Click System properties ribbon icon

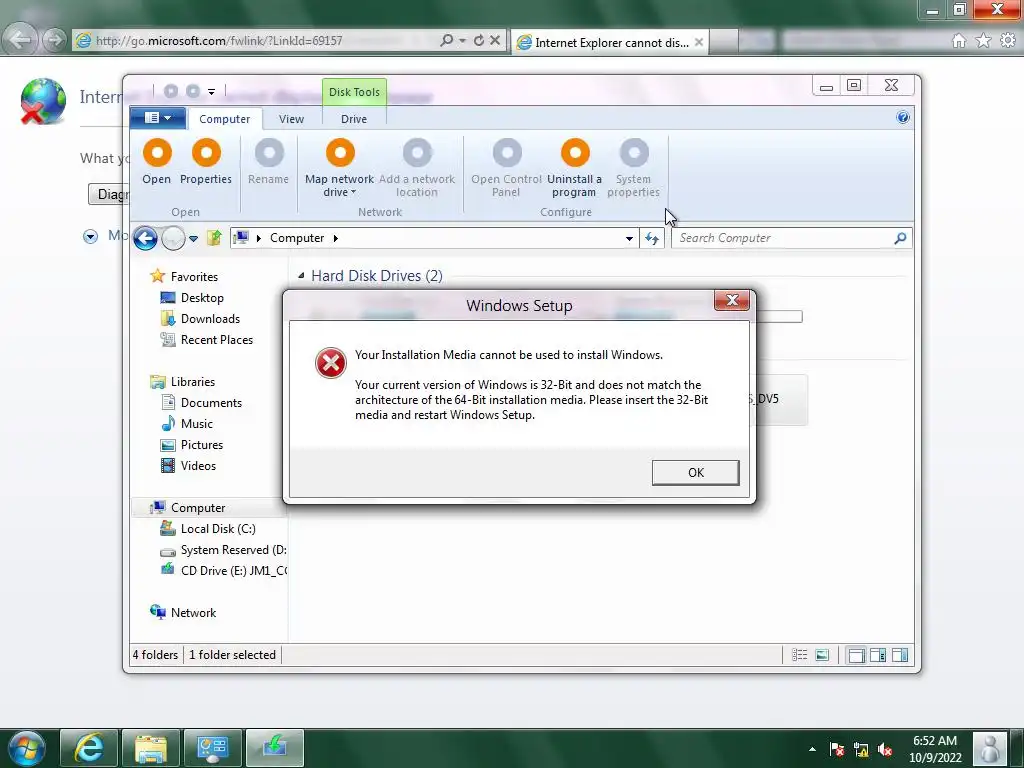pos(633,153)
